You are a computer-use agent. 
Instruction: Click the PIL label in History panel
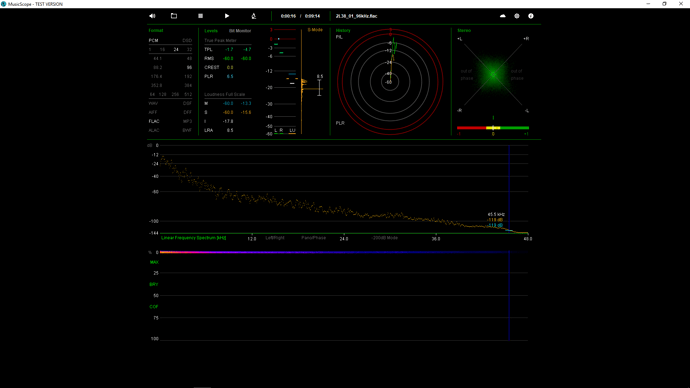tap(339, 37)
